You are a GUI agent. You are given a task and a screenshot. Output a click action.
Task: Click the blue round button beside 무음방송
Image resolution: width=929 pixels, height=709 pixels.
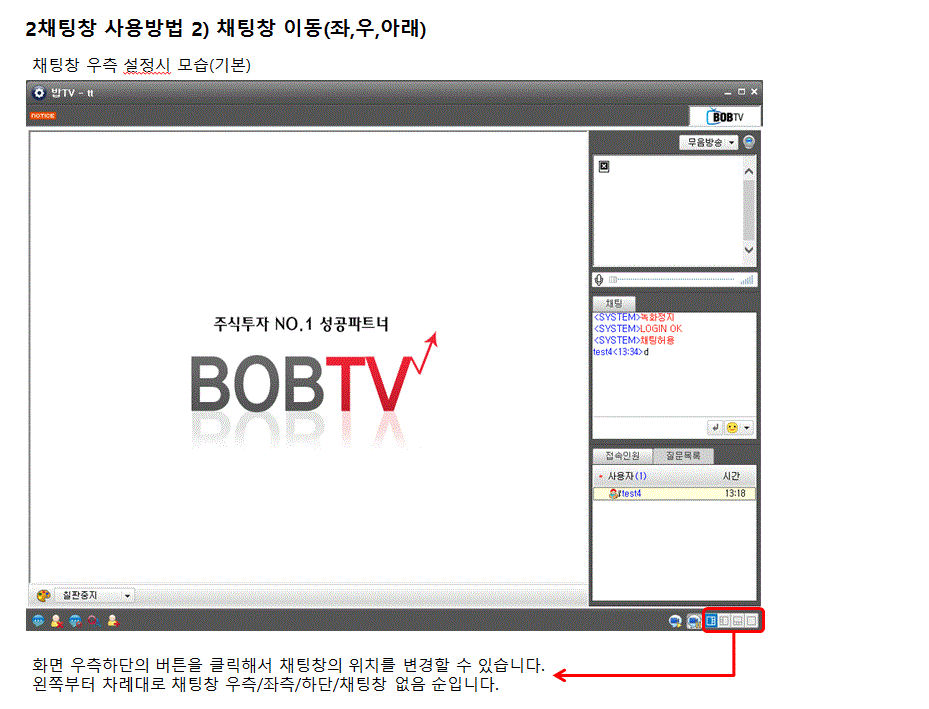(x=749, y=142)
